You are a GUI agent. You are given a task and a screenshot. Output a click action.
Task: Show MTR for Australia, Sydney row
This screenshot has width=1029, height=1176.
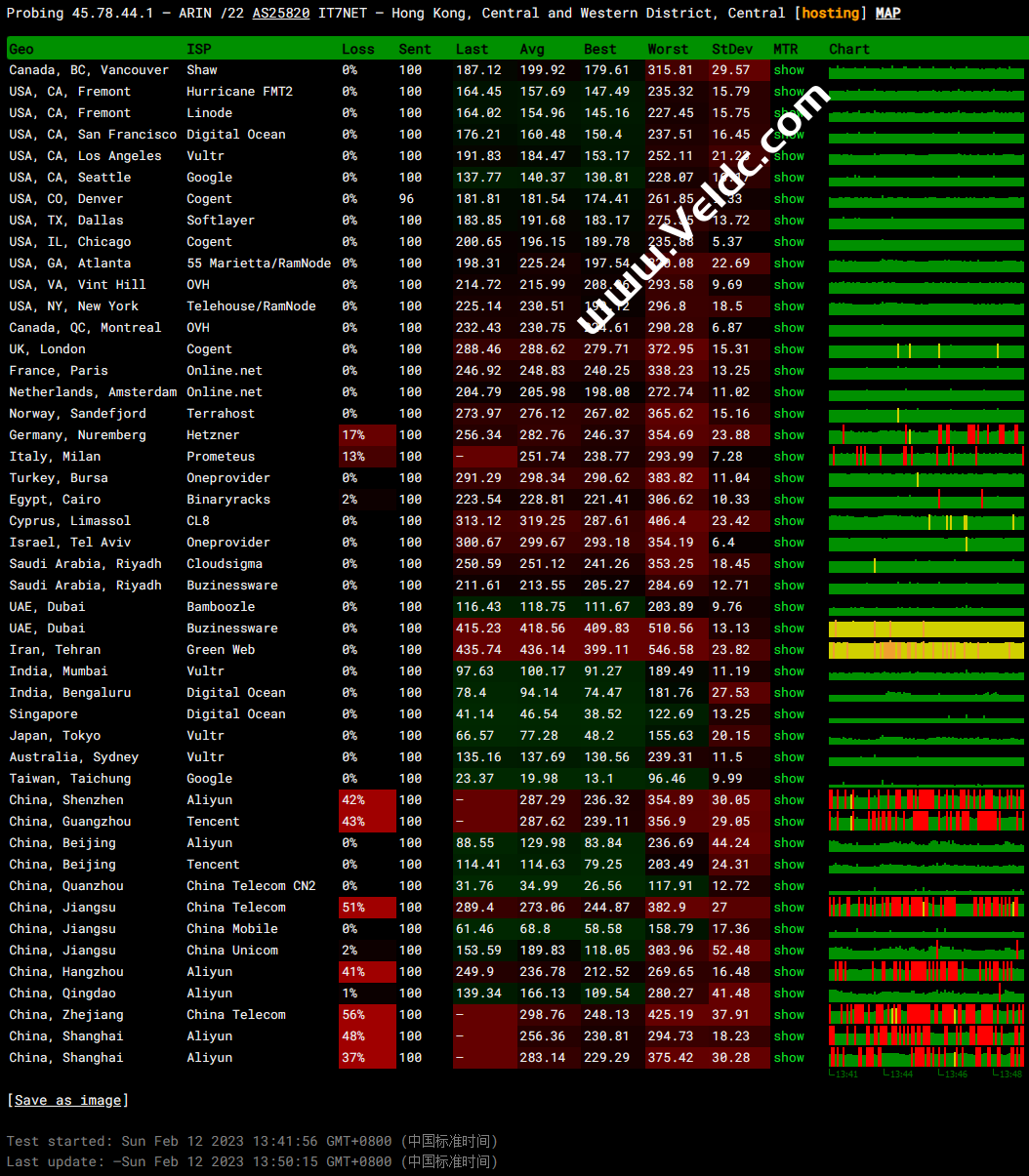coord(789,757)
